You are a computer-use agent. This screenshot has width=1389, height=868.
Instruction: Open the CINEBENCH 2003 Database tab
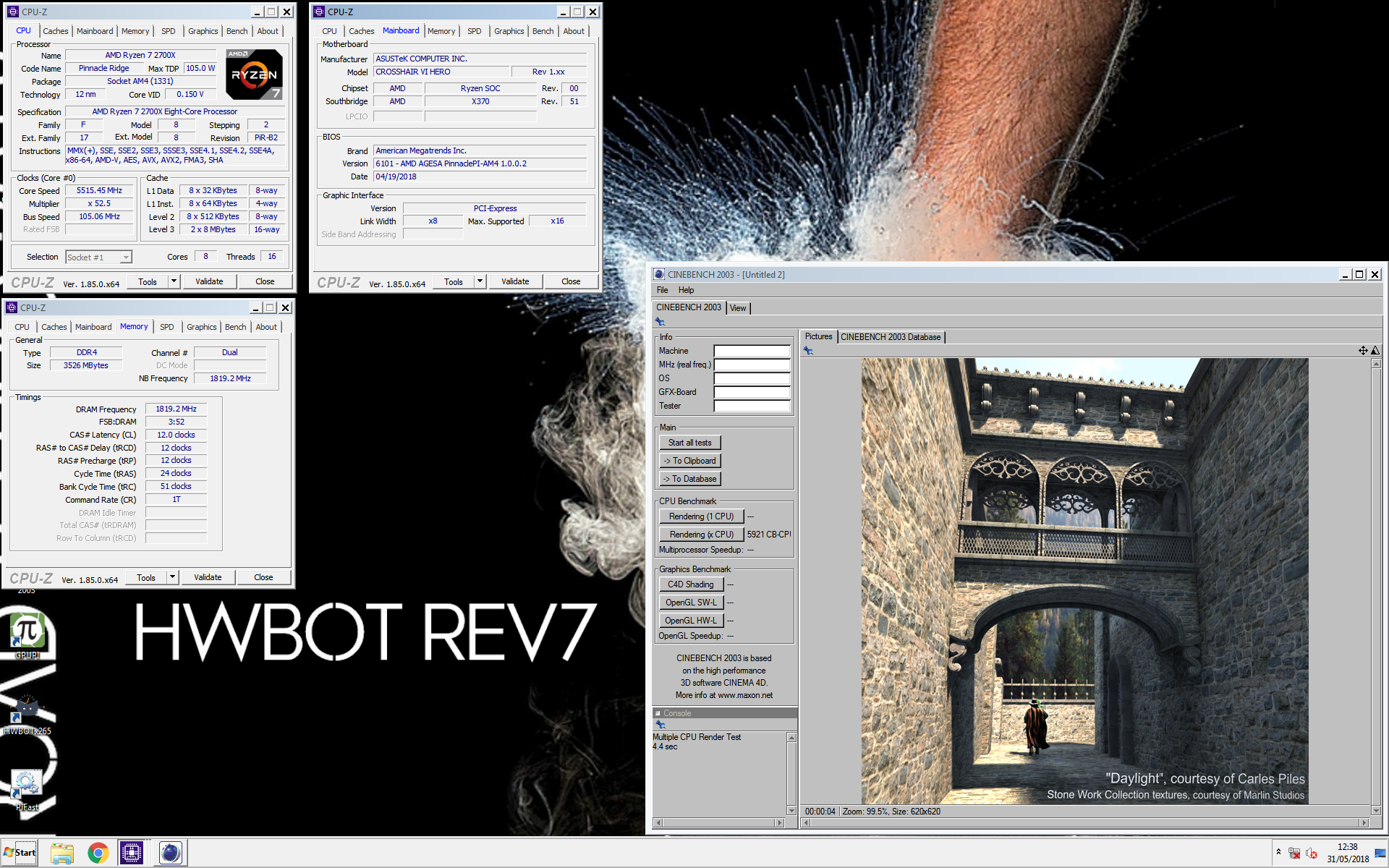(x=891, y=337)
